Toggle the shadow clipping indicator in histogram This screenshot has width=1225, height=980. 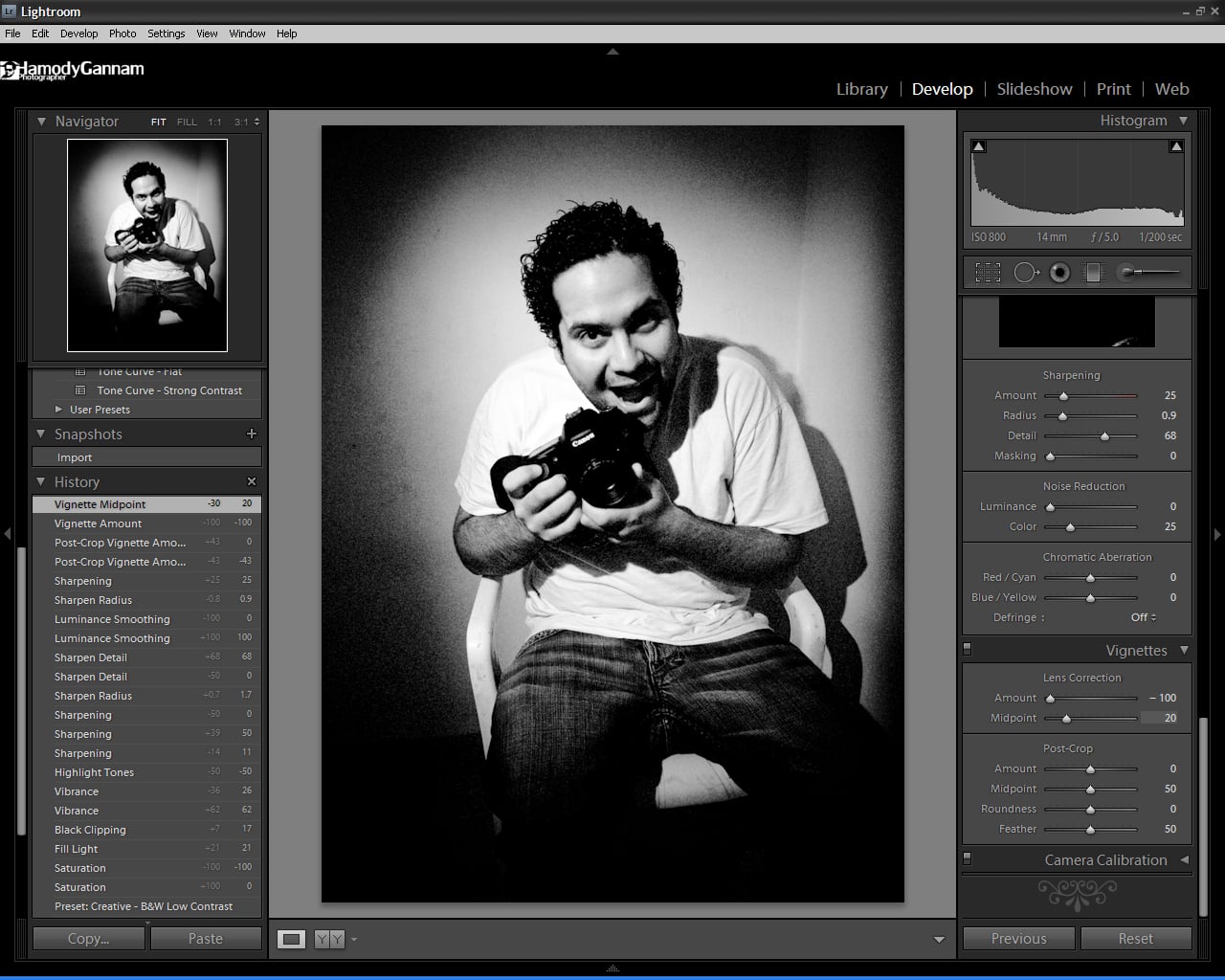(x=978, y=146)
